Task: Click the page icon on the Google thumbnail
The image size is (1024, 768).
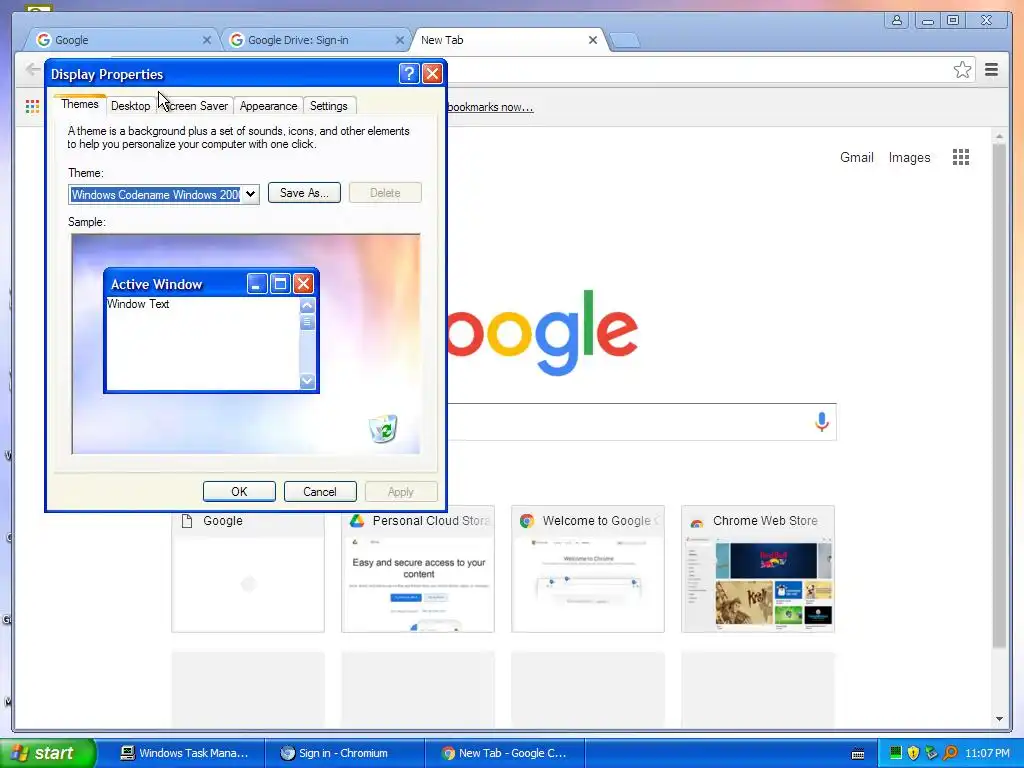Action: [x=187, y=520]
